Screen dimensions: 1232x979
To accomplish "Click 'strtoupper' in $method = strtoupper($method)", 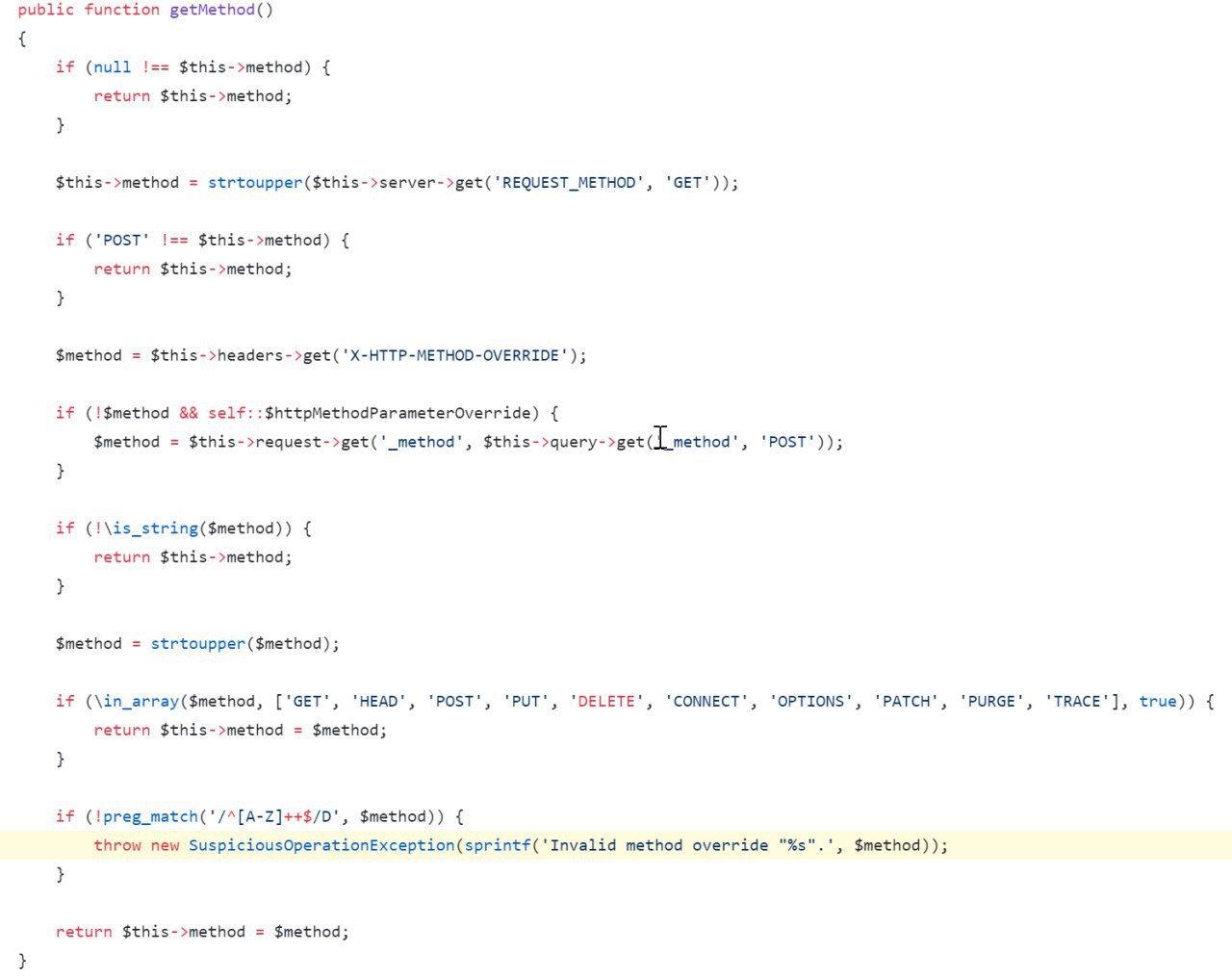I will click(x=198, y=644).
